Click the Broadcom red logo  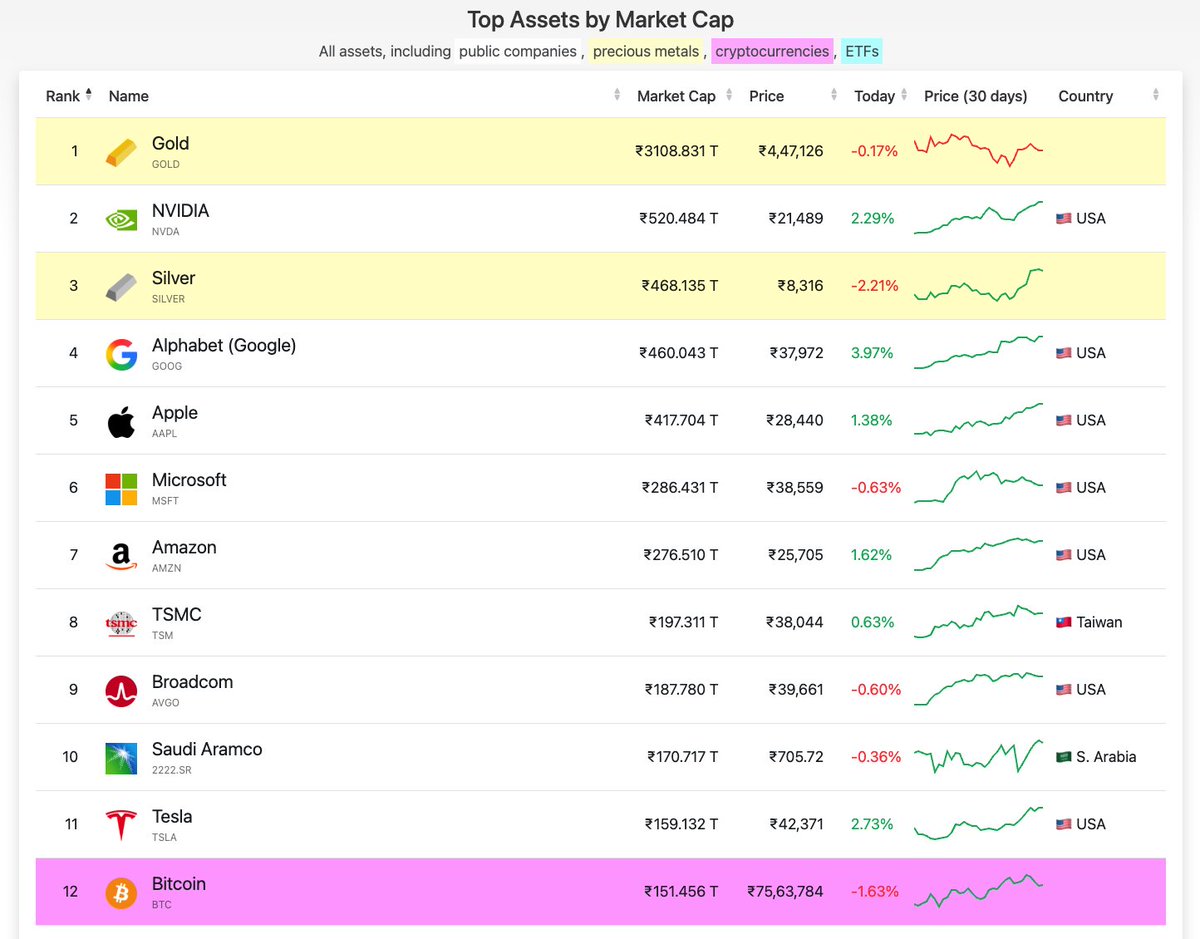click(x=121, y=691)
